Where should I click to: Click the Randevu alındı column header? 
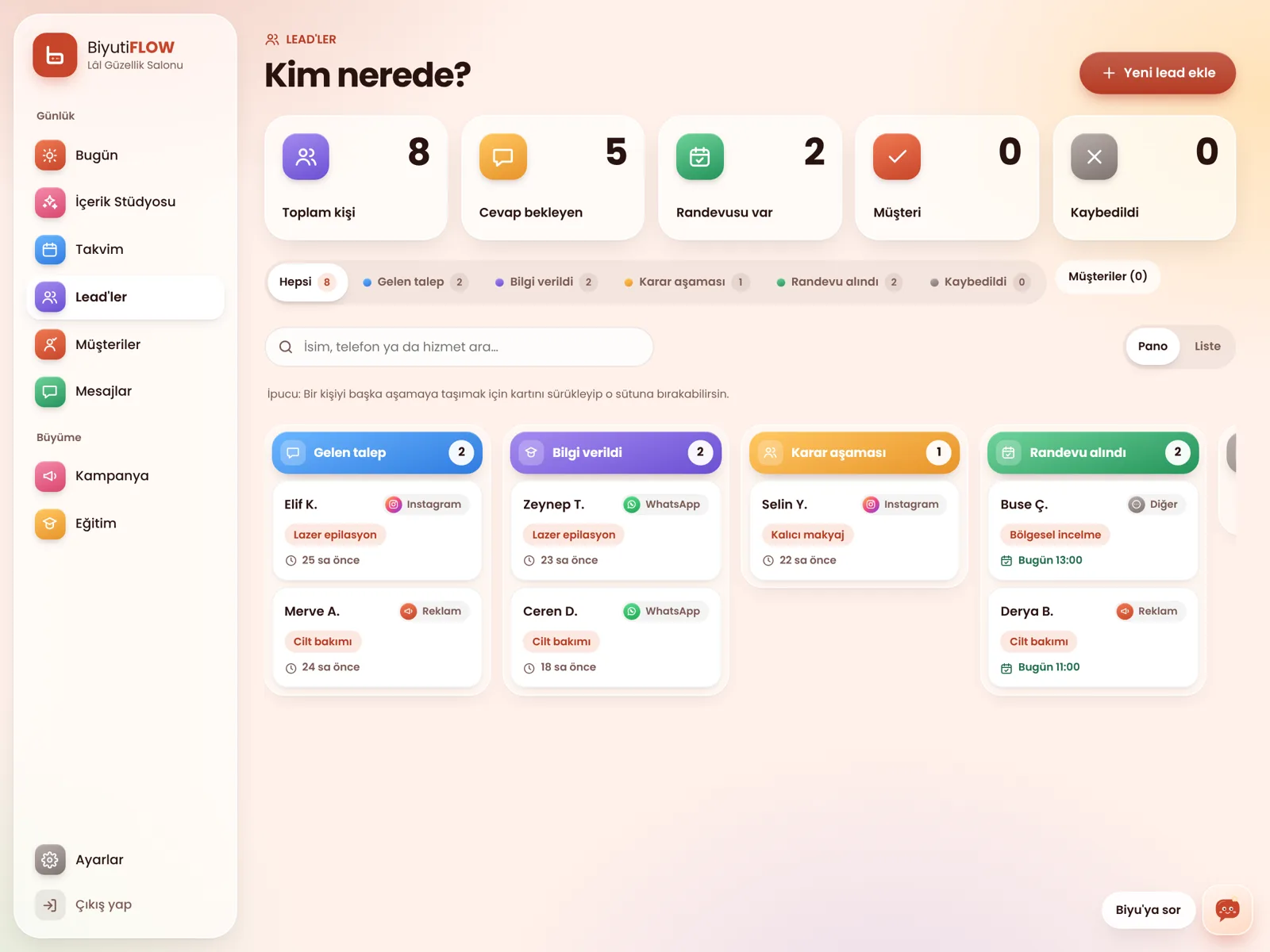pyautogui.click(x=1093, y=453)
